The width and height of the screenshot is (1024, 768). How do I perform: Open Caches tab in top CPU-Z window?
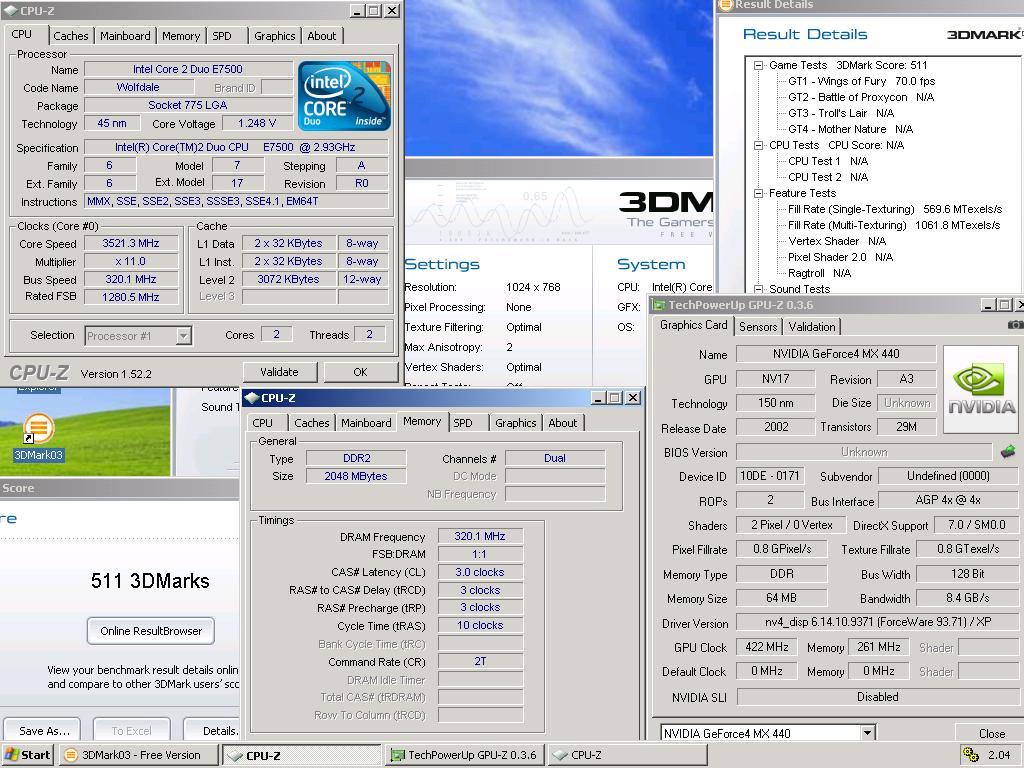(x=71, y=36)
